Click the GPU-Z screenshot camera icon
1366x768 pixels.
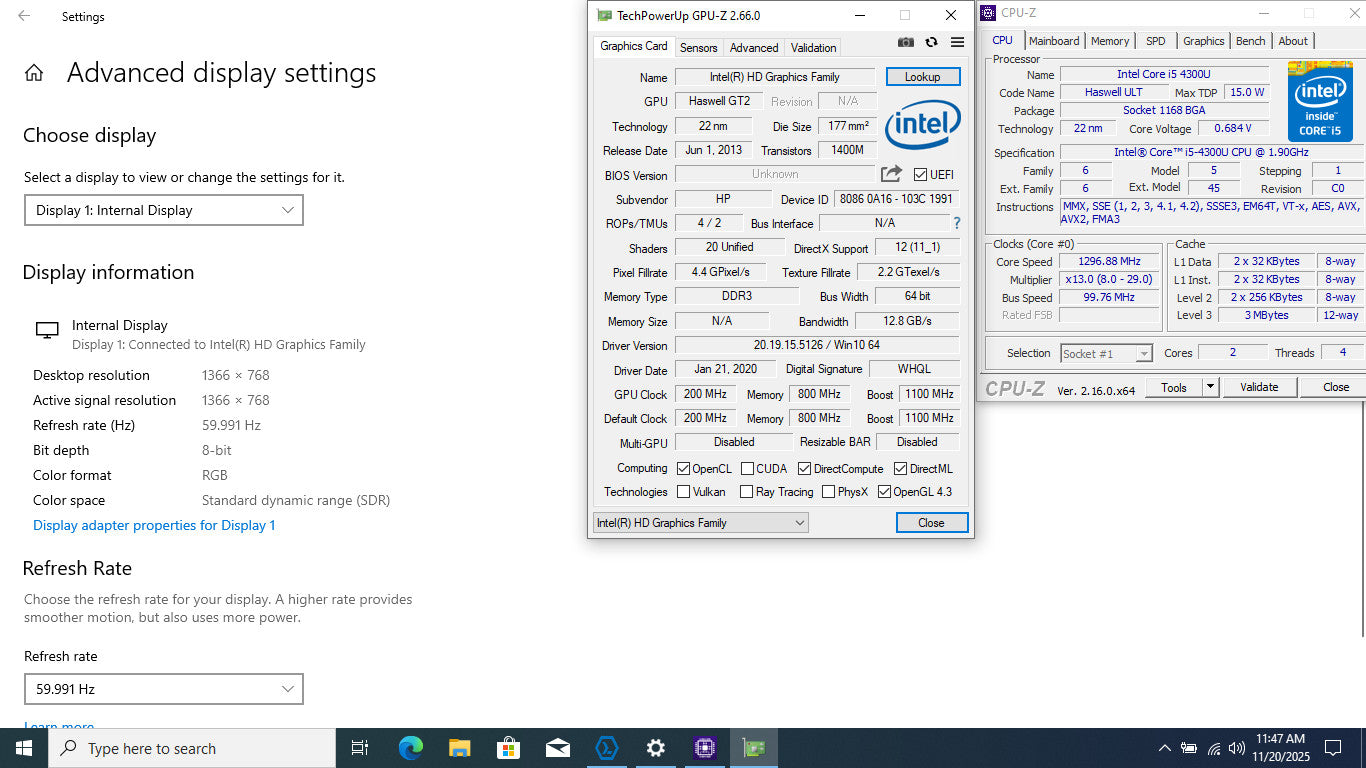(x=905, y=42)
